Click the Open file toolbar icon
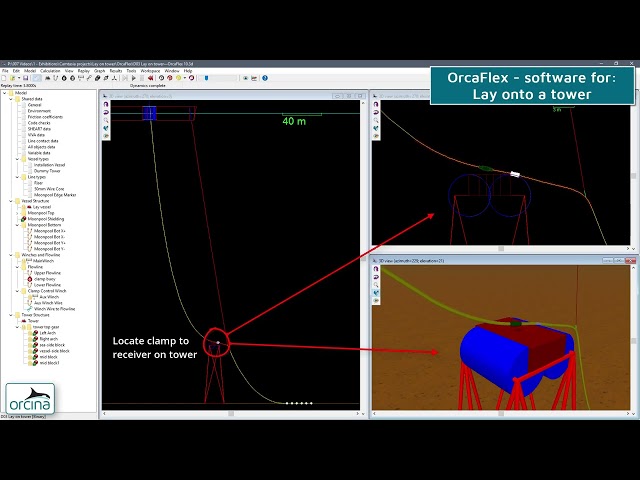This screenshot has height=480, width=640. click(13, 78)
